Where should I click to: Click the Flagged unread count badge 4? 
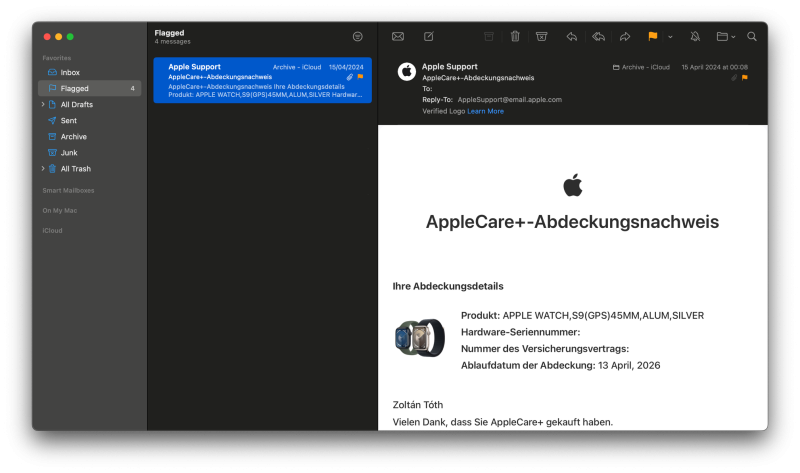click(x=133, y=88)
